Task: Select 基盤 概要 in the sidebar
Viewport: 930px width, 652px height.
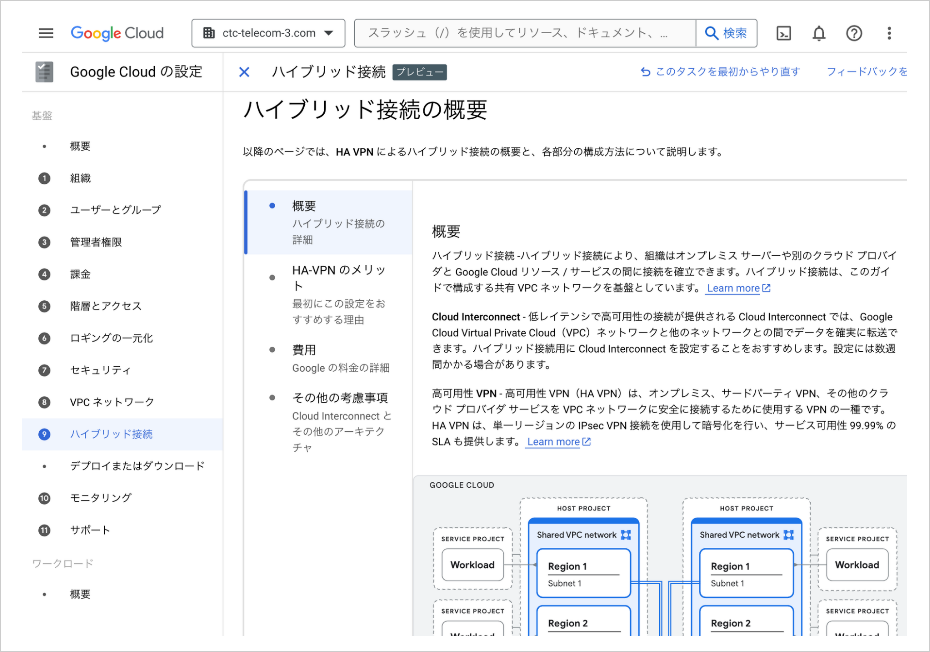Action: (x=123, y=147)
